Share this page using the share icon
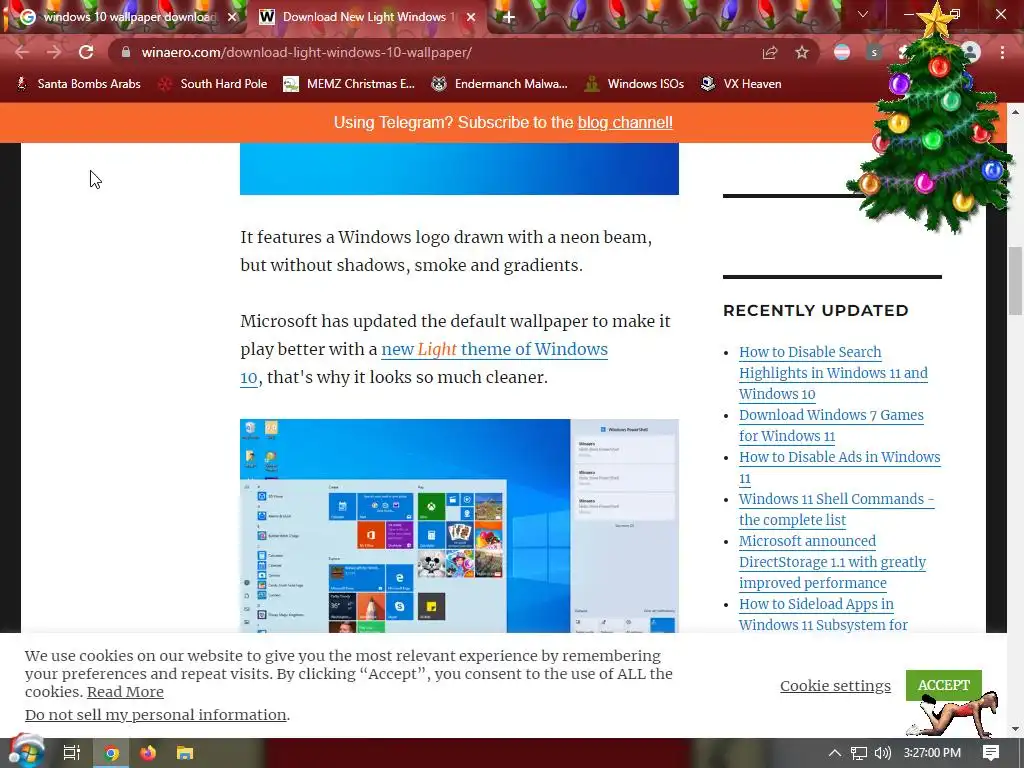1024x768 pixels. (x=770, y=52)
